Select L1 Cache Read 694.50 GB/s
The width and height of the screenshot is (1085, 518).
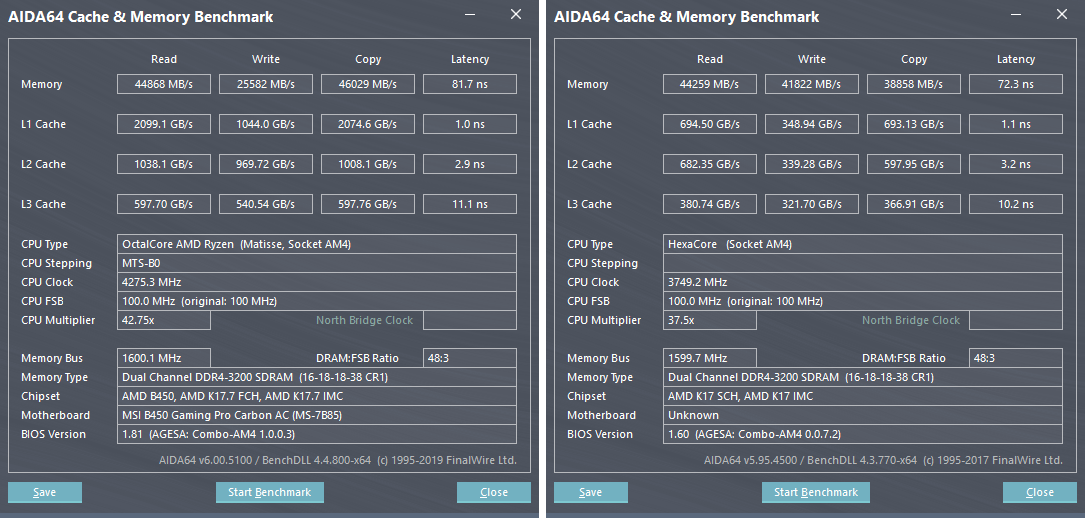[x=710, y=124]
